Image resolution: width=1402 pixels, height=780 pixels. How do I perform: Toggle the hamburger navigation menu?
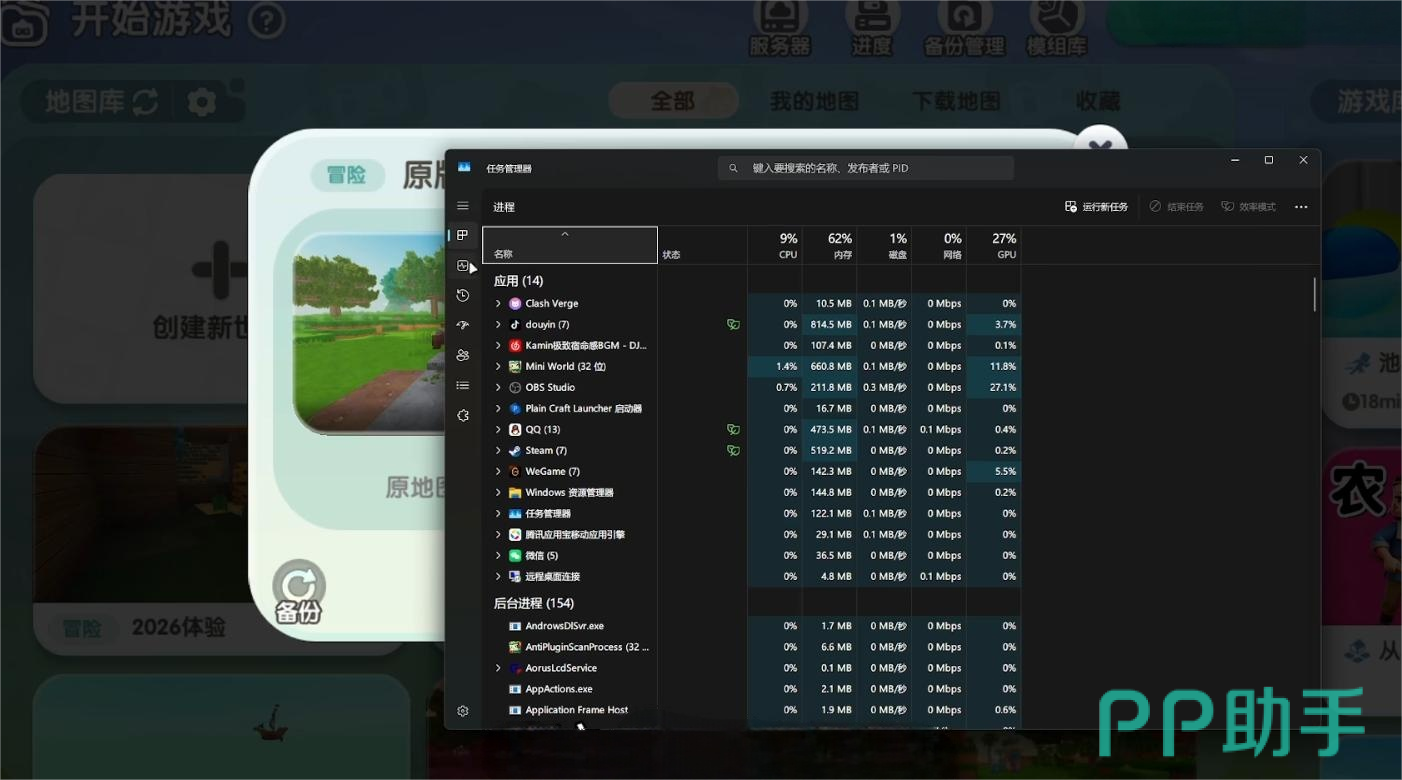click(463, 206)
